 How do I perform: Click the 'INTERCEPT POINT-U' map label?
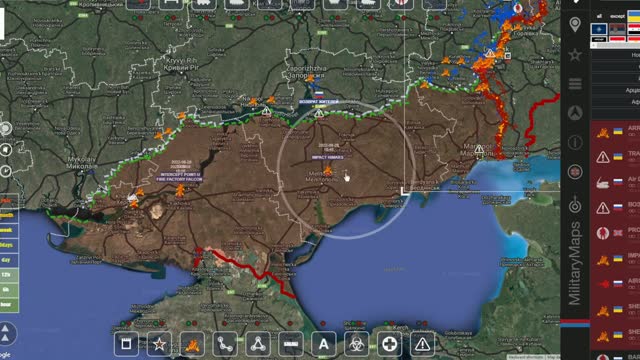coord(180,174)
